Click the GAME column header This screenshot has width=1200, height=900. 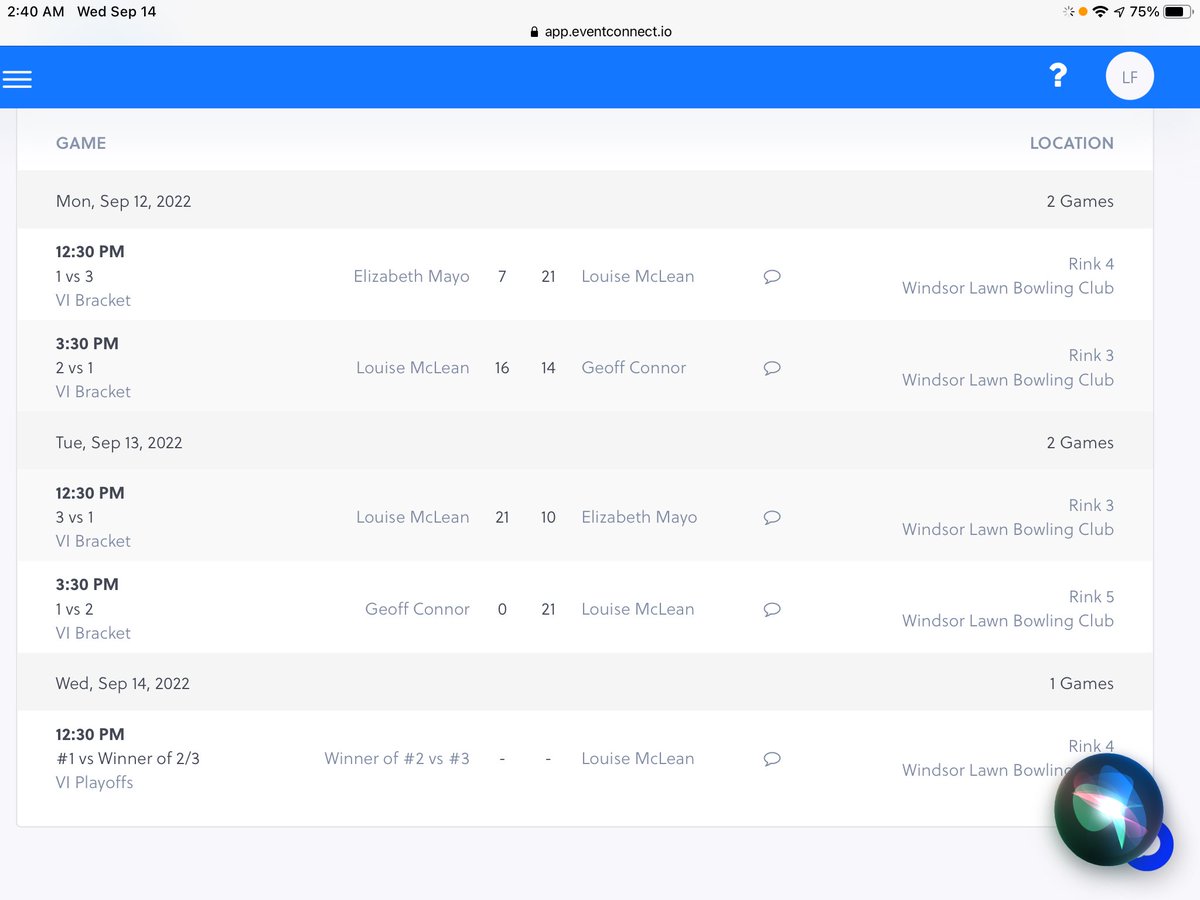(x=81, y=143)
